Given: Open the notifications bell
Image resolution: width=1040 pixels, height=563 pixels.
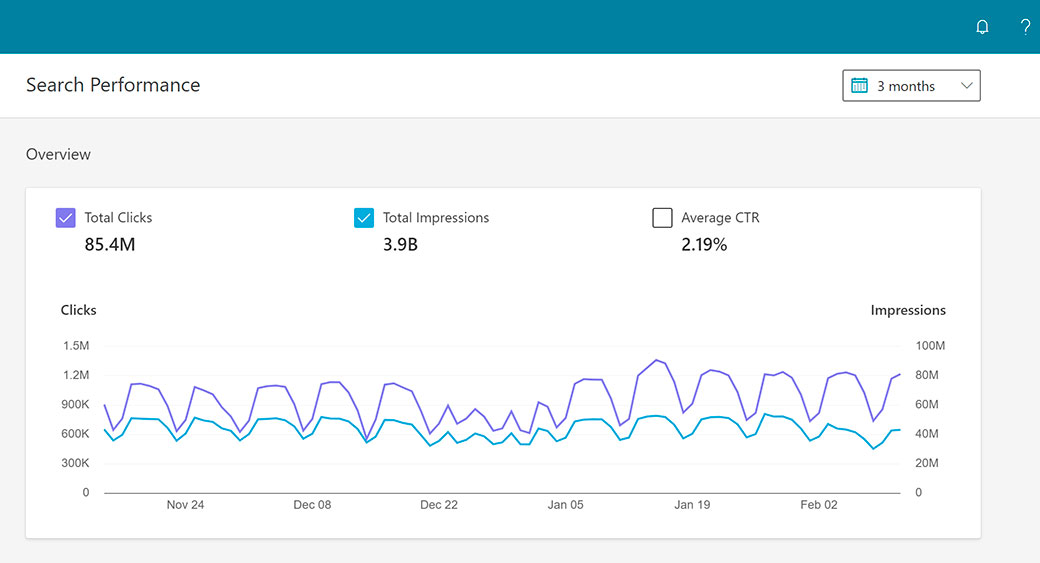Looking at the screenshot, I should tap(982, 27).
